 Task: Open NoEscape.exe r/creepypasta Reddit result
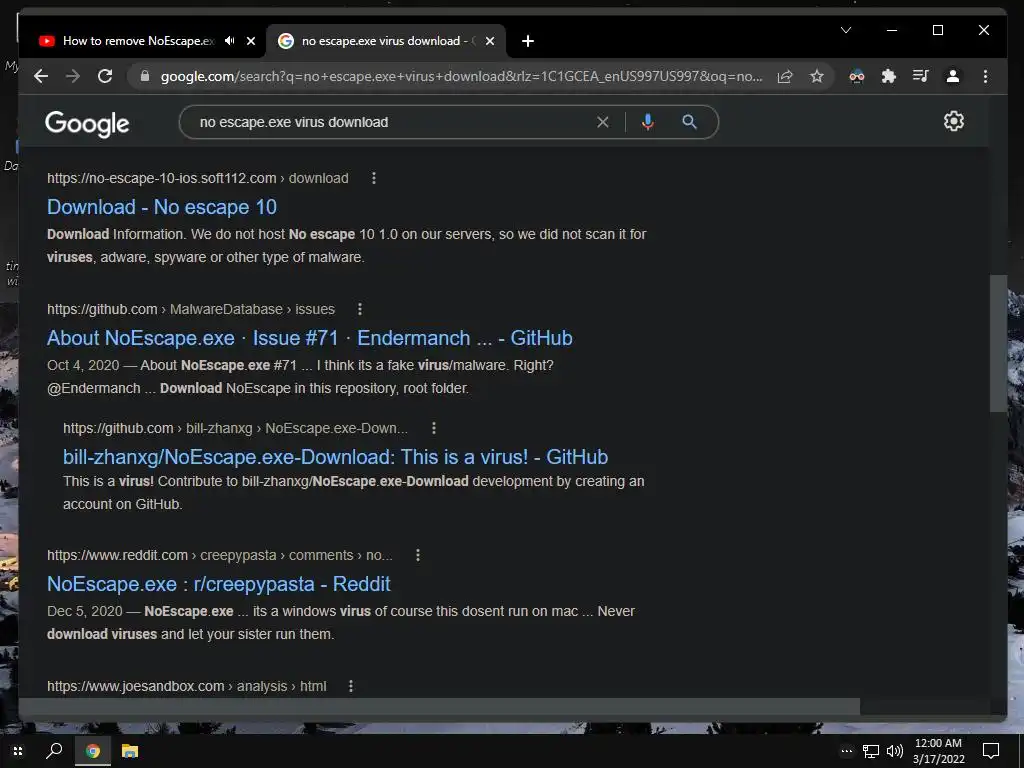(219, 584)
